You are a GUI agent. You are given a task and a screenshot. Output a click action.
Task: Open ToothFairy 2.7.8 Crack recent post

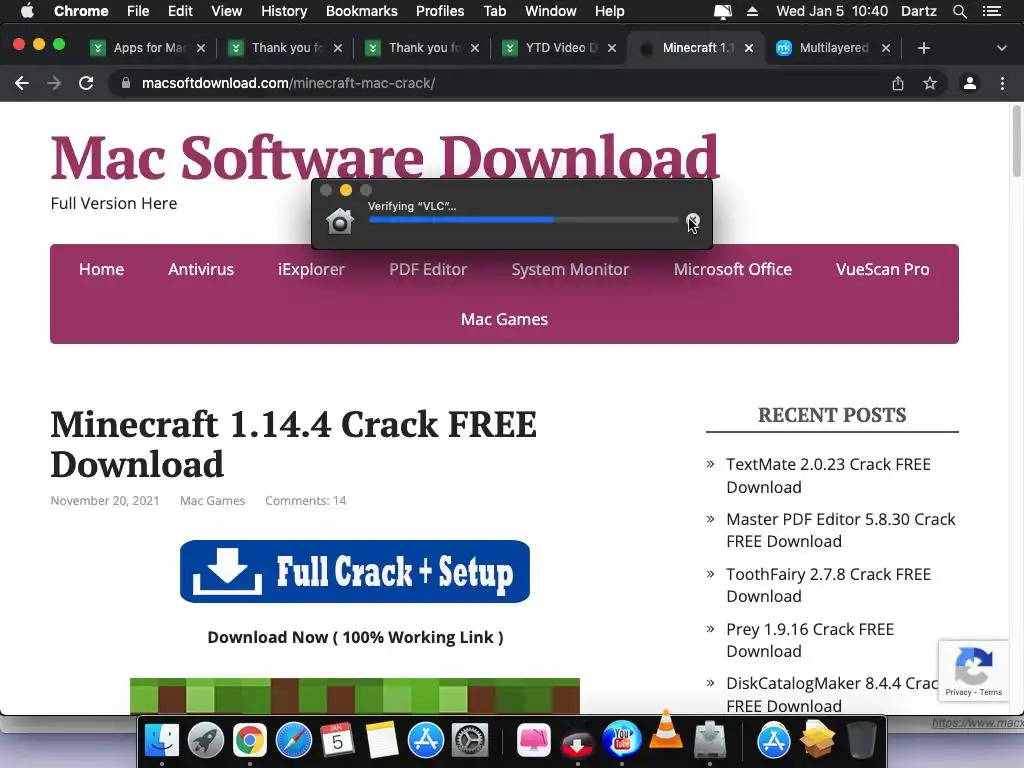point(828,585)
